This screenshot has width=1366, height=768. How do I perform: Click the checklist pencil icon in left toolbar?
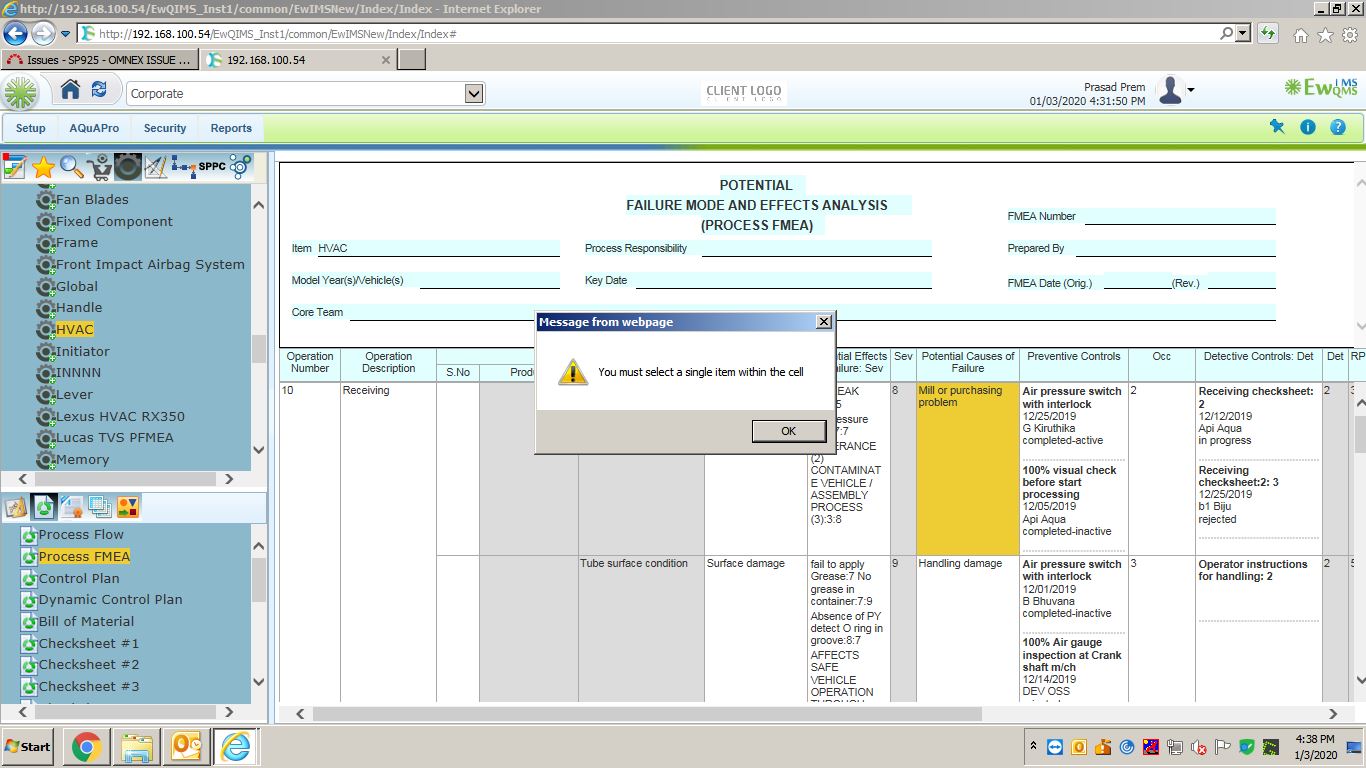coord(14,167)
